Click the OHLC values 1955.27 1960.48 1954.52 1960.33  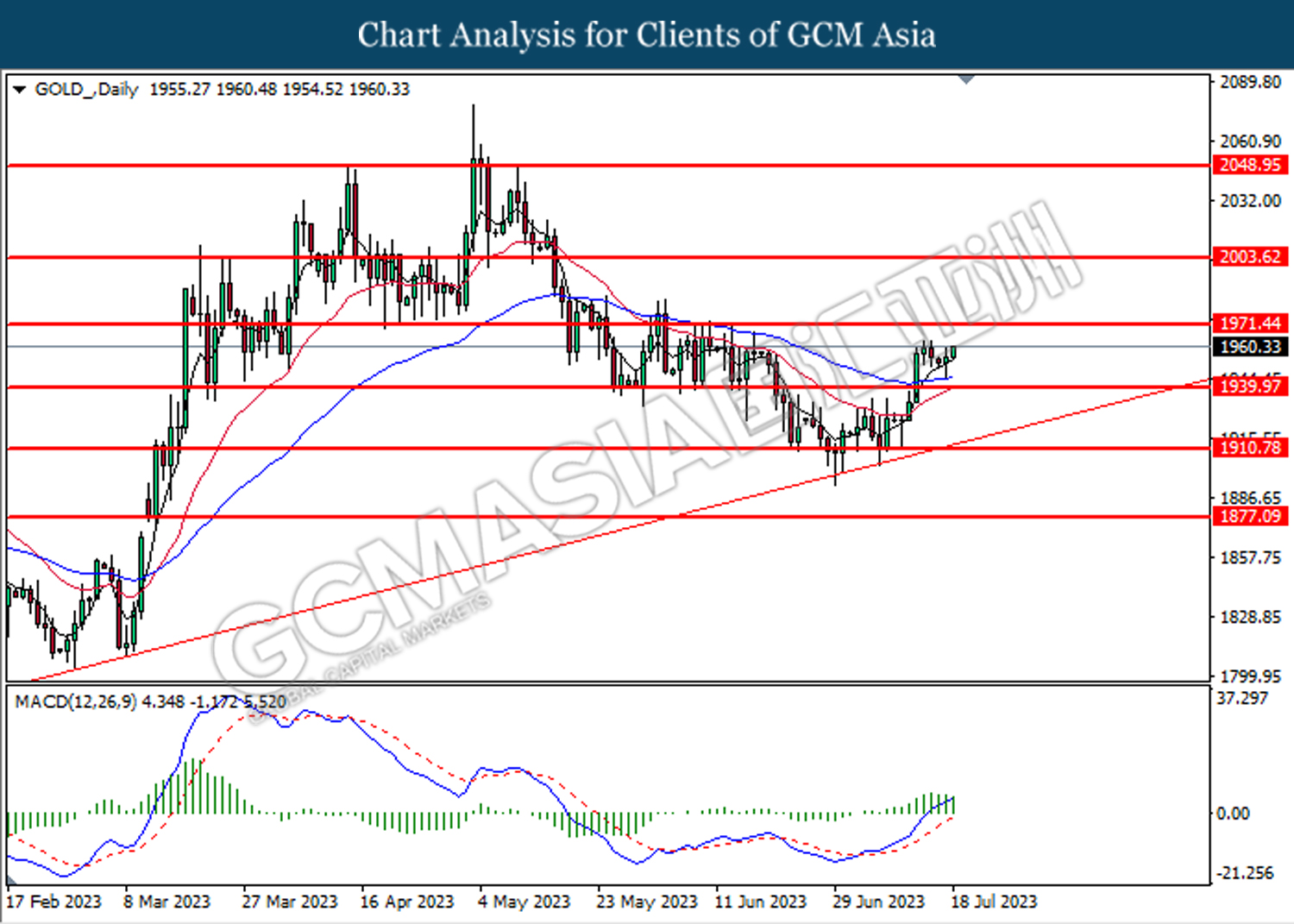pyautogui.click(x=280, y=90)
